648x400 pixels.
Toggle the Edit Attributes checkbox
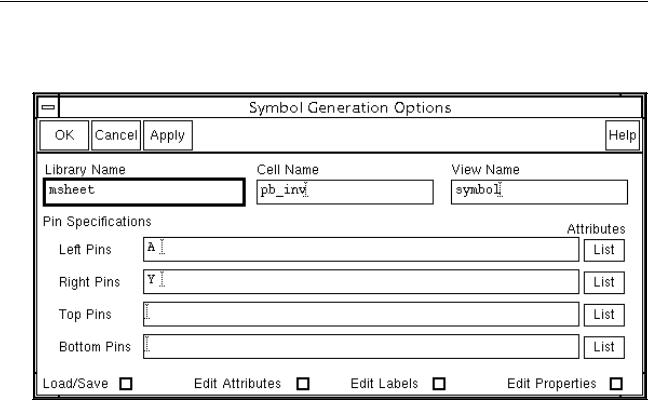(303, 384)
